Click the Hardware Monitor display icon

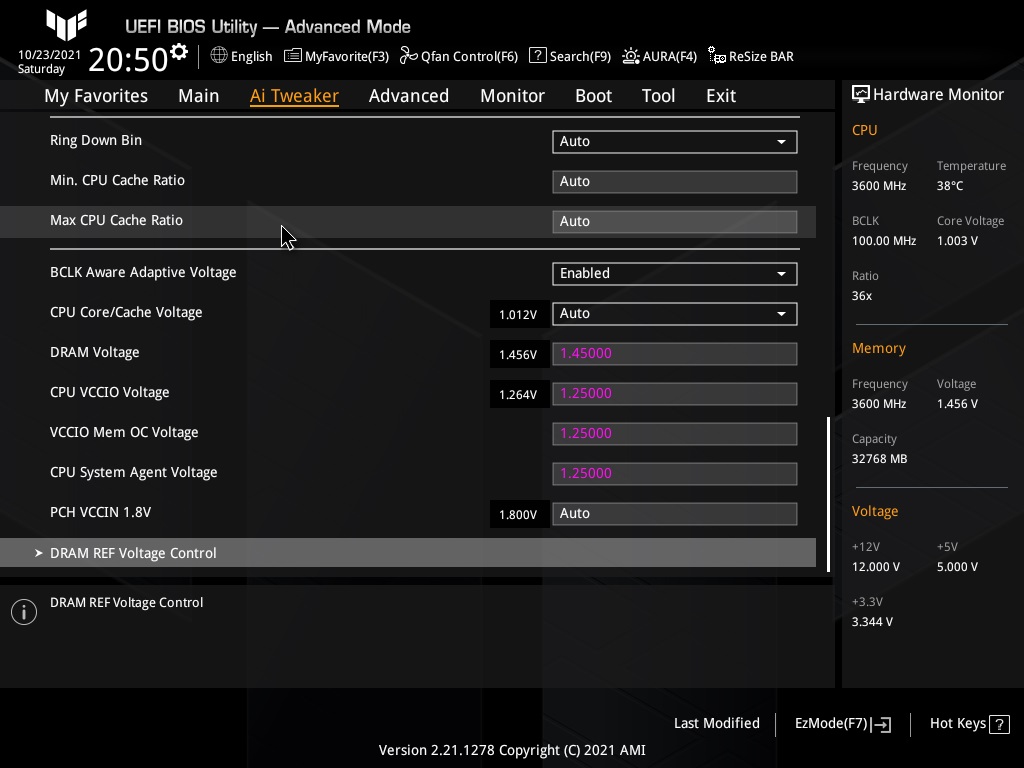pyautogui.click(x=861, y=95)
